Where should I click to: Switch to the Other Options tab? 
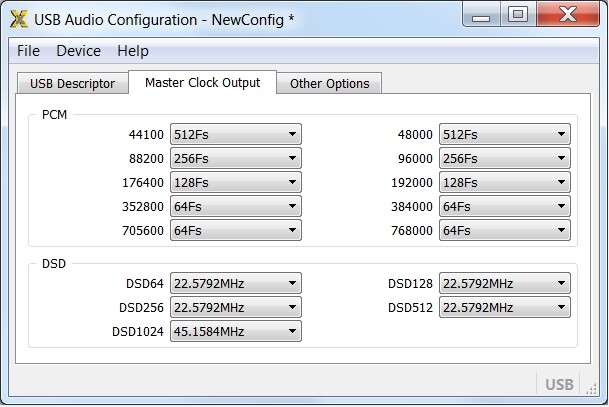(329, 84)
